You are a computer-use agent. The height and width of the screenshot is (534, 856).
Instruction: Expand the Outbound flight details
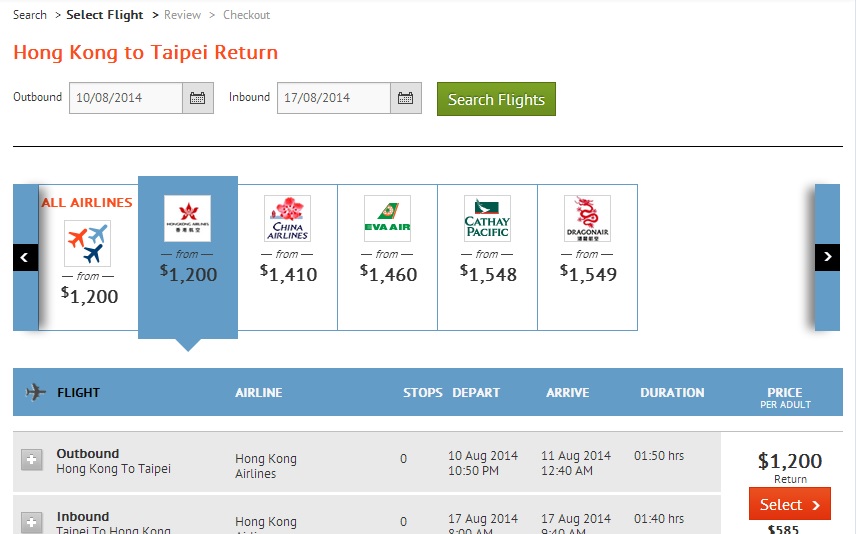coord(32,459)
